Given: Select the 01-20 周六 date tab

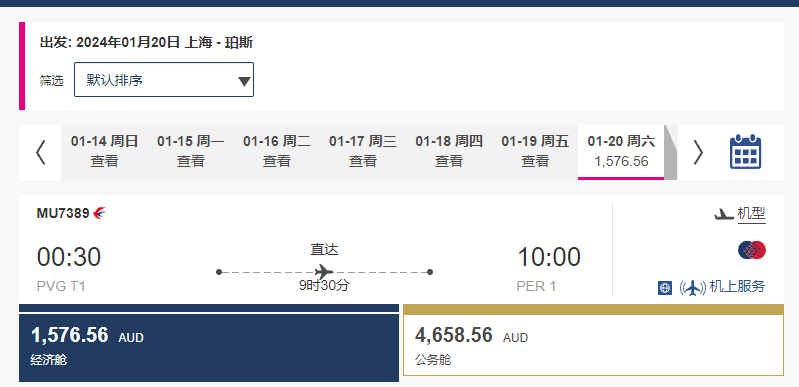Looking at the screenshot, I should click(621, 151).
